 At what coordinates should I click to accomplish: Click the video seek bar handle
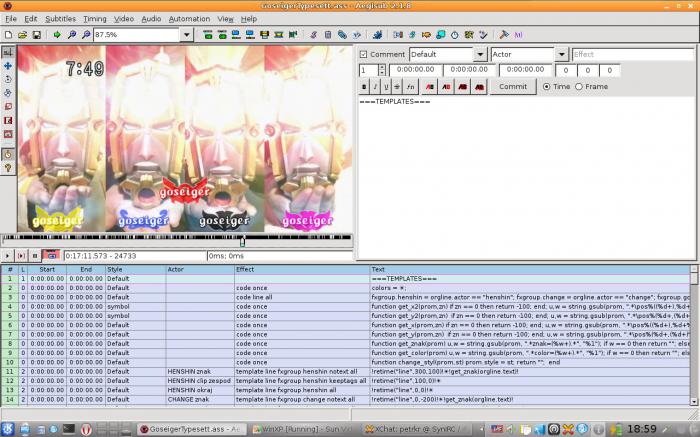(242, 241)
